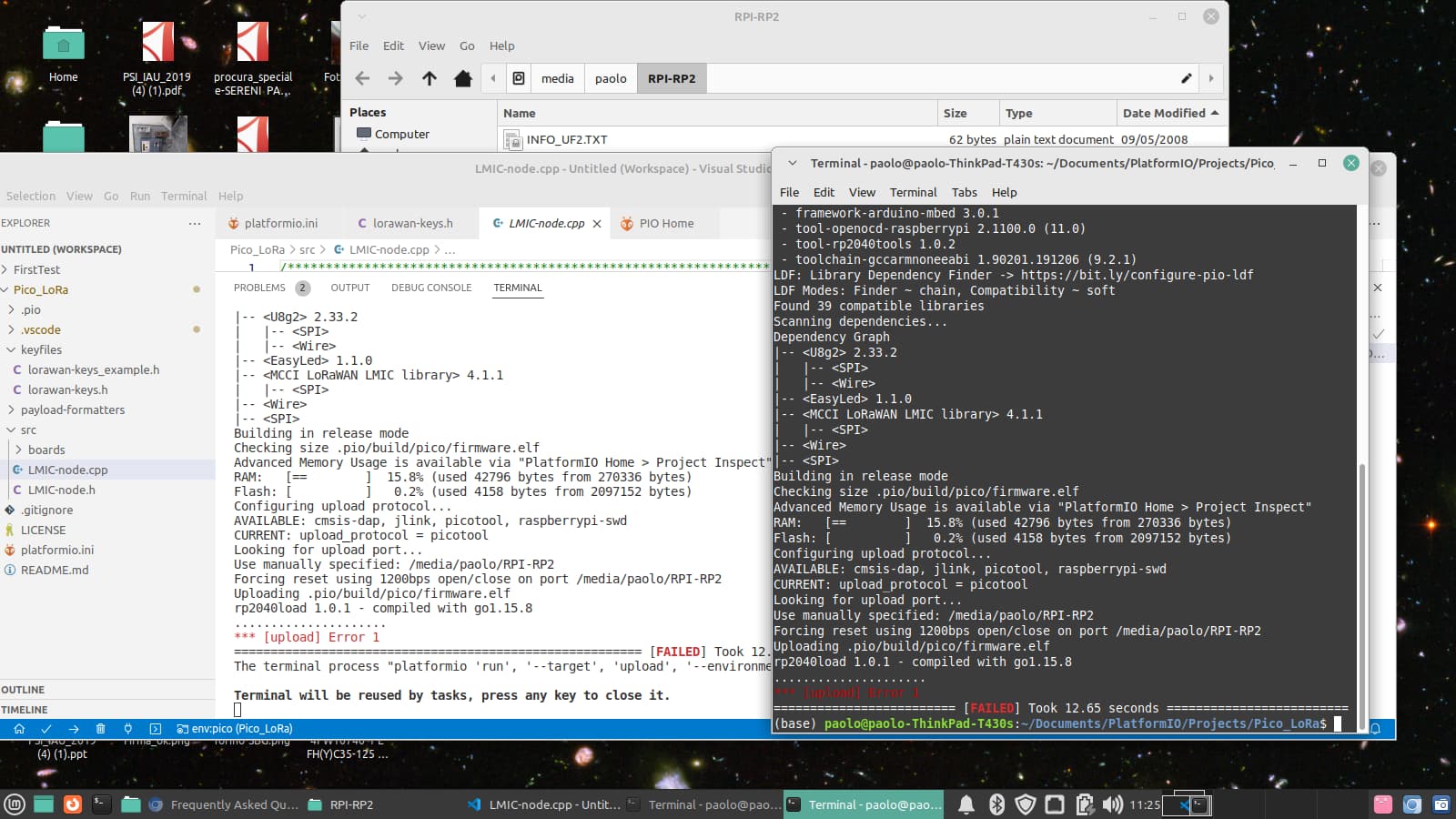This screenshot has height=819, width=1456.
Task: Open Run menu in Visual Studio Code
Action: tap(140, 196)
